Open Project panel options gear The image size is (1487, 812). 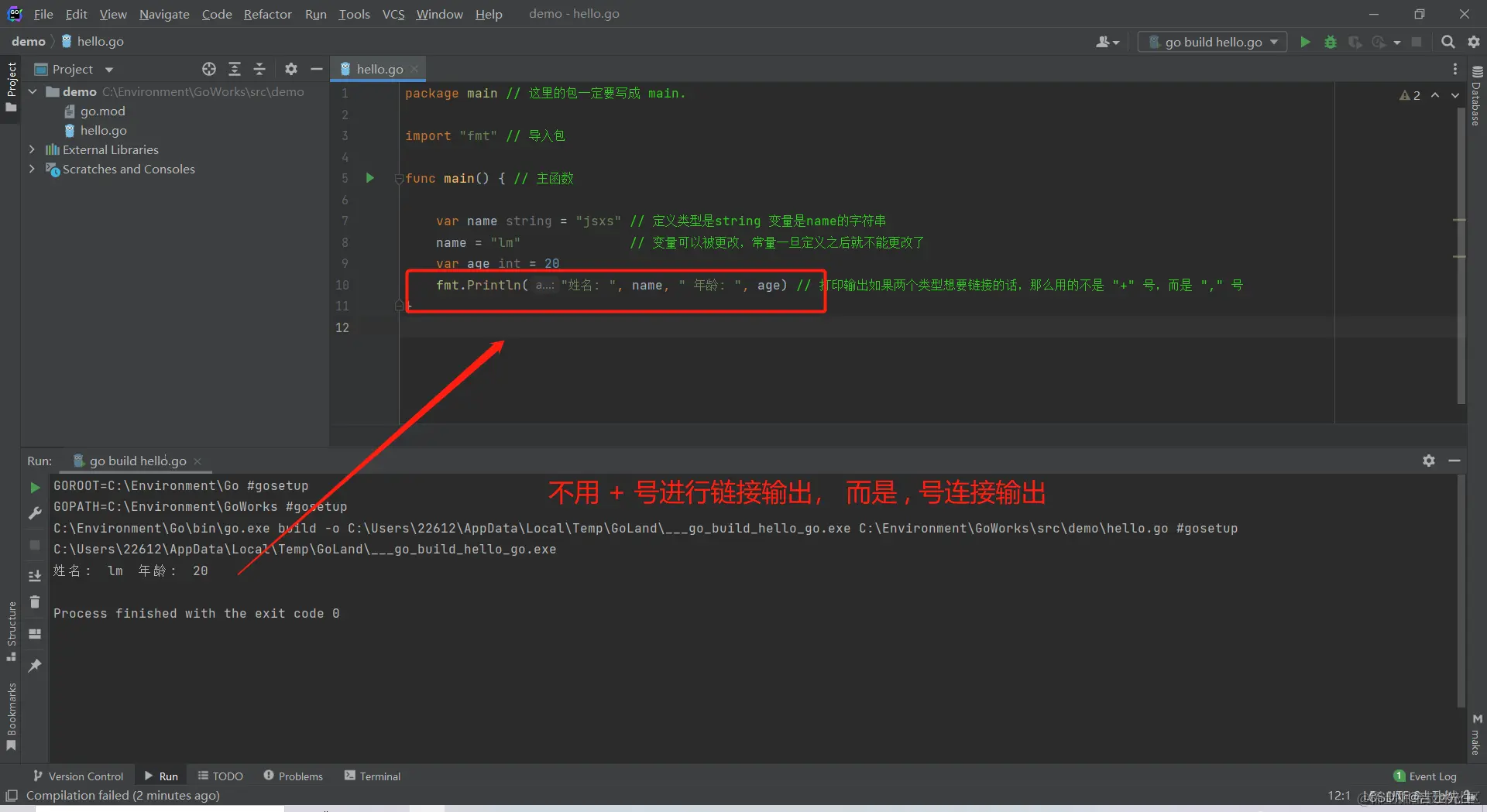coord(291,69)
